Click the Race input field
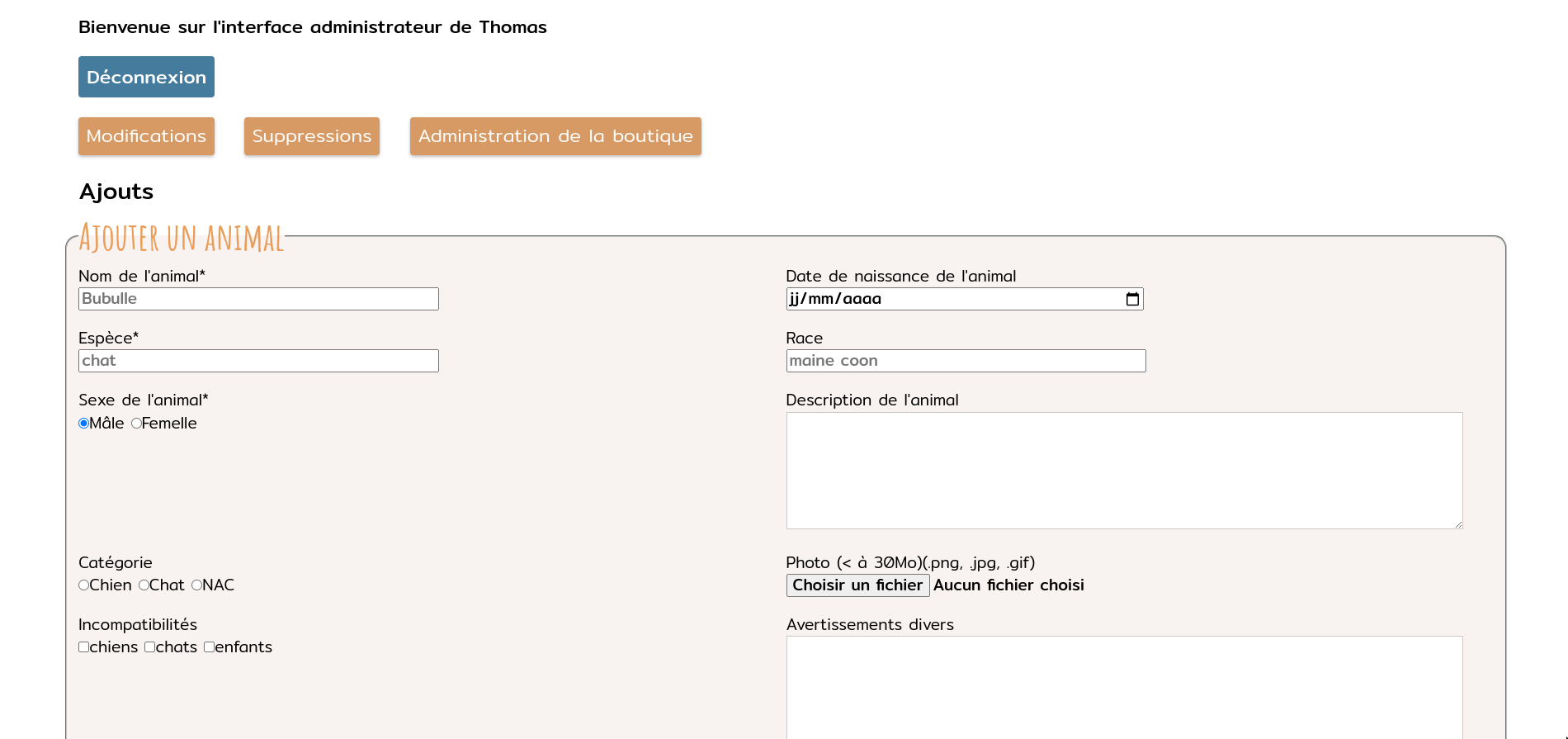The height and width of the screenshot is (739, 1568). 966,361
